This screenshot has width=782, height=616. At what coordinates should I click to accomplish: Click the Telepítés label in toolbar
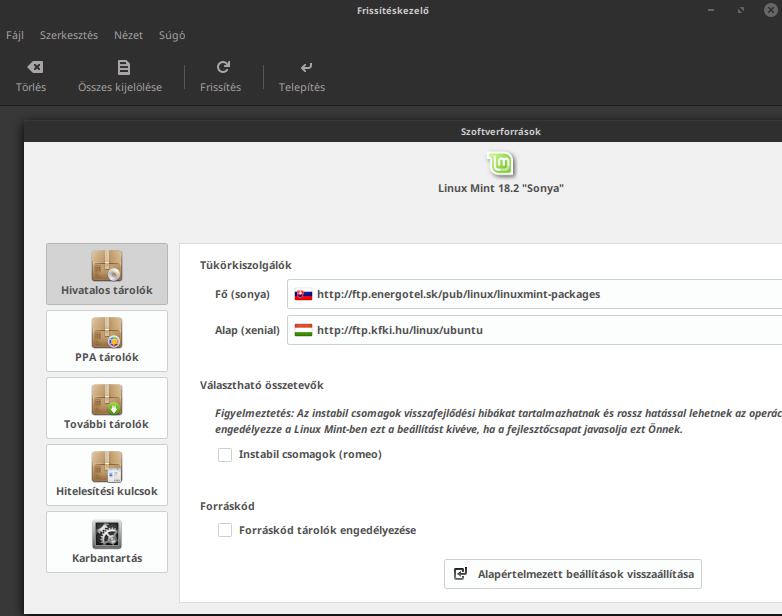click(302, 87)
